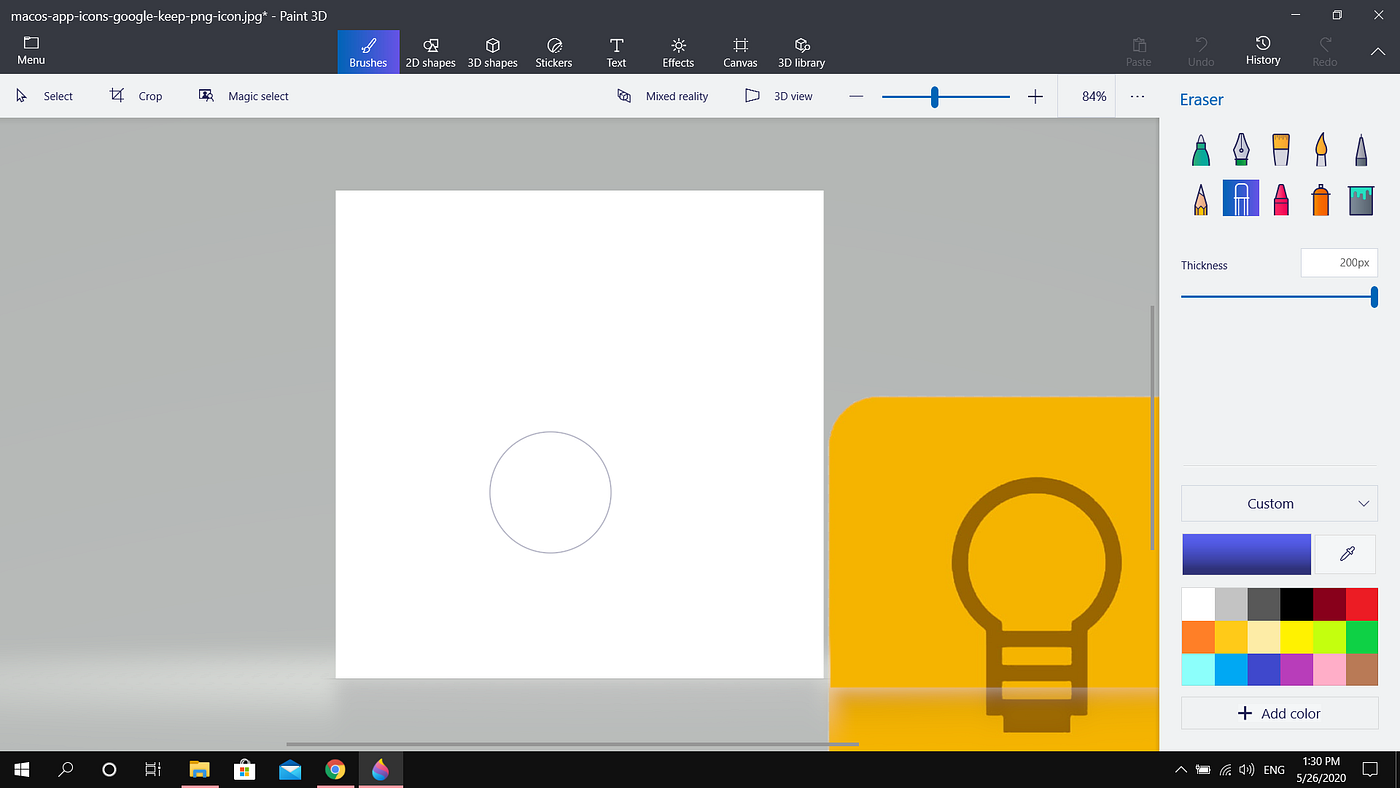
Task: Switch to 3D view mode
Action: pos(779,95)
